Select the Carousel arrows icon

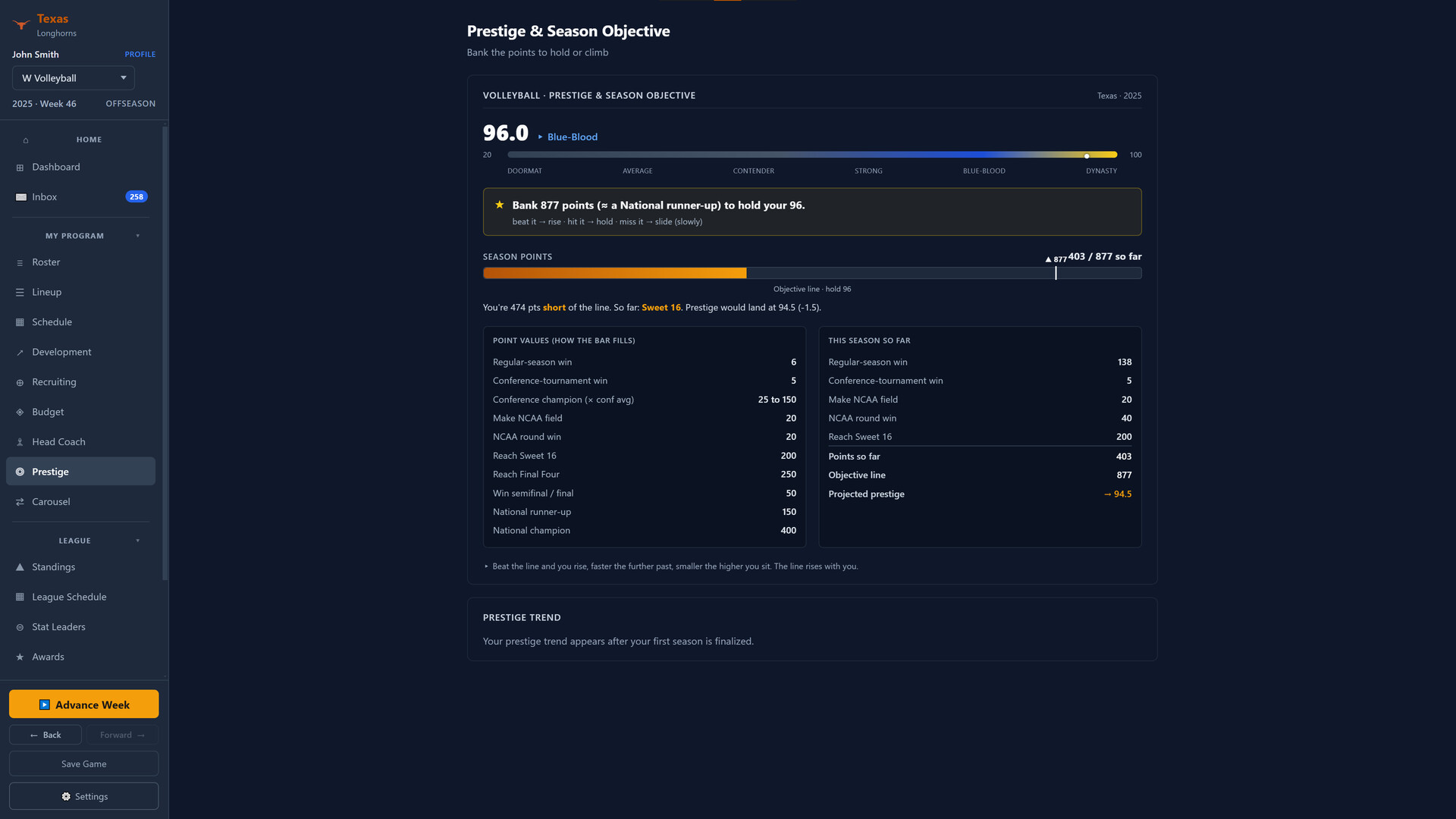20,502
